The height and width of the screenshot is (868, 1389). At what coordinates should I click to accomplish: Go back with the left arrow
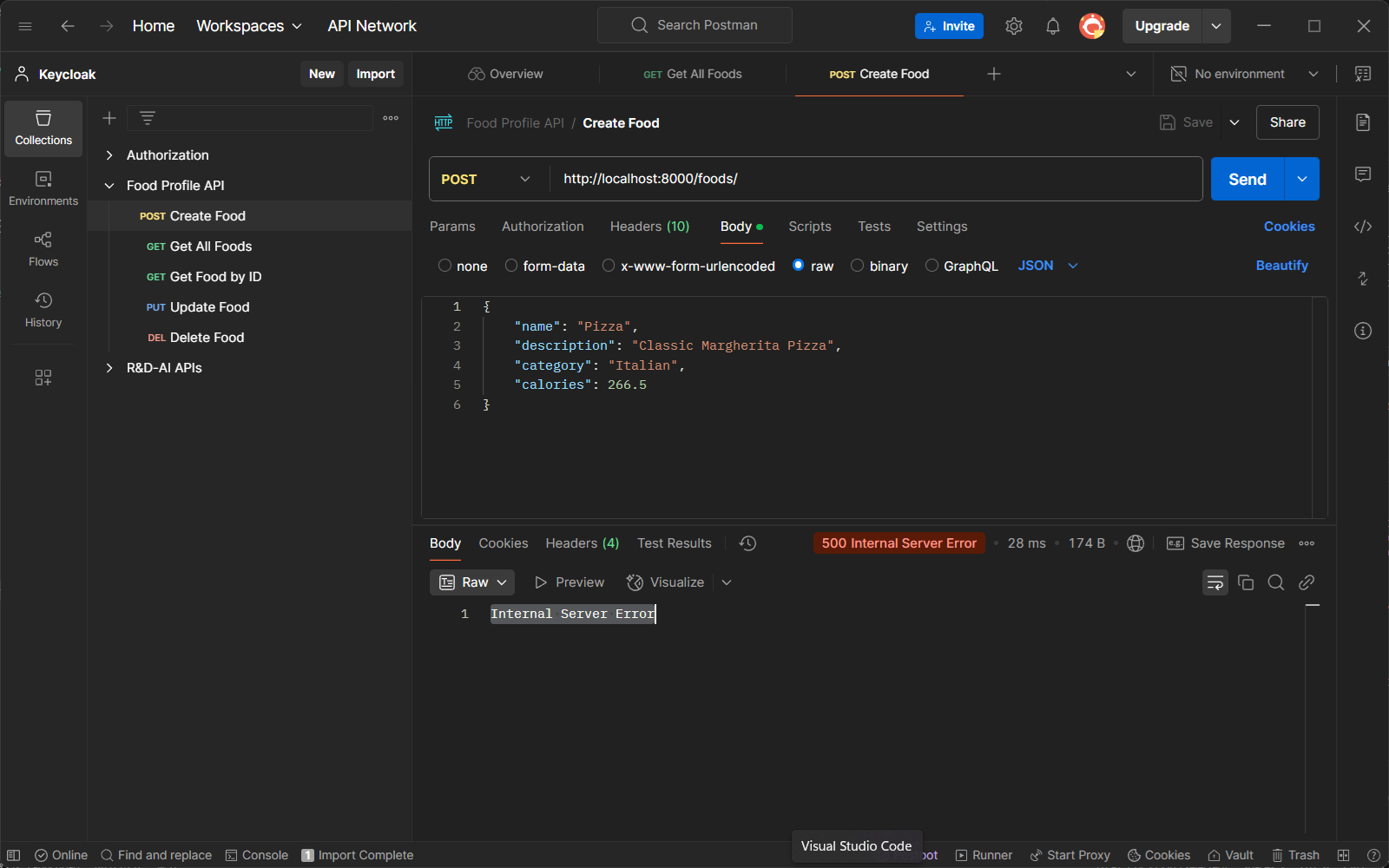click(x=68, y=26)
